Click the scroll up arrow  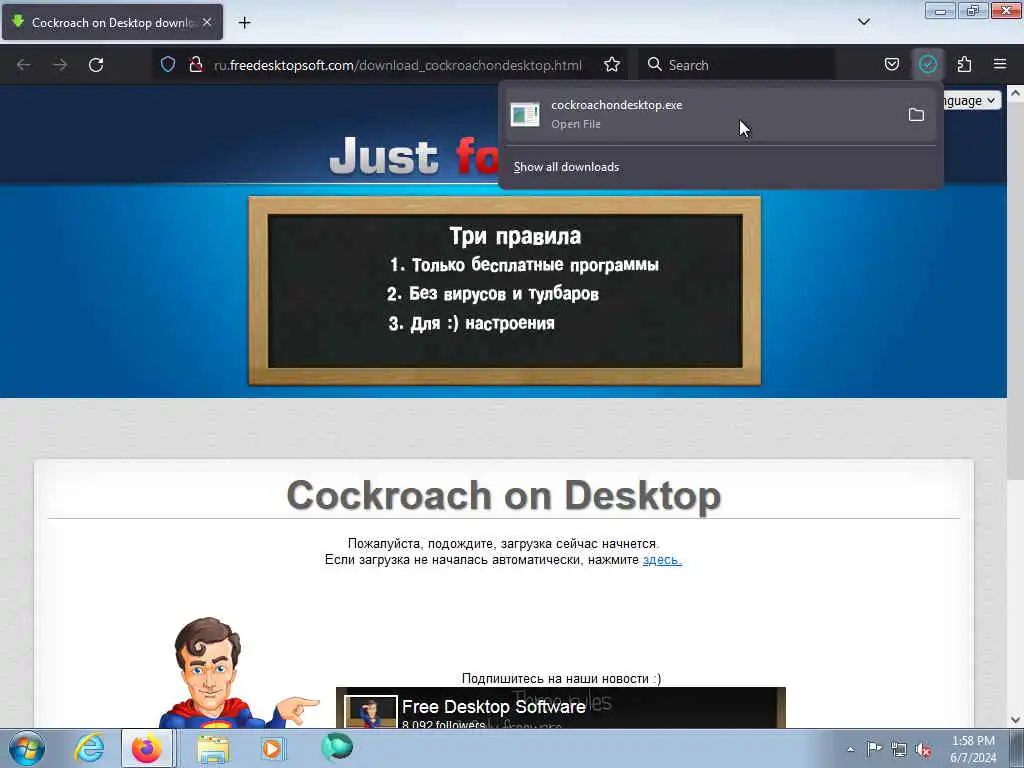(1015, 93)
